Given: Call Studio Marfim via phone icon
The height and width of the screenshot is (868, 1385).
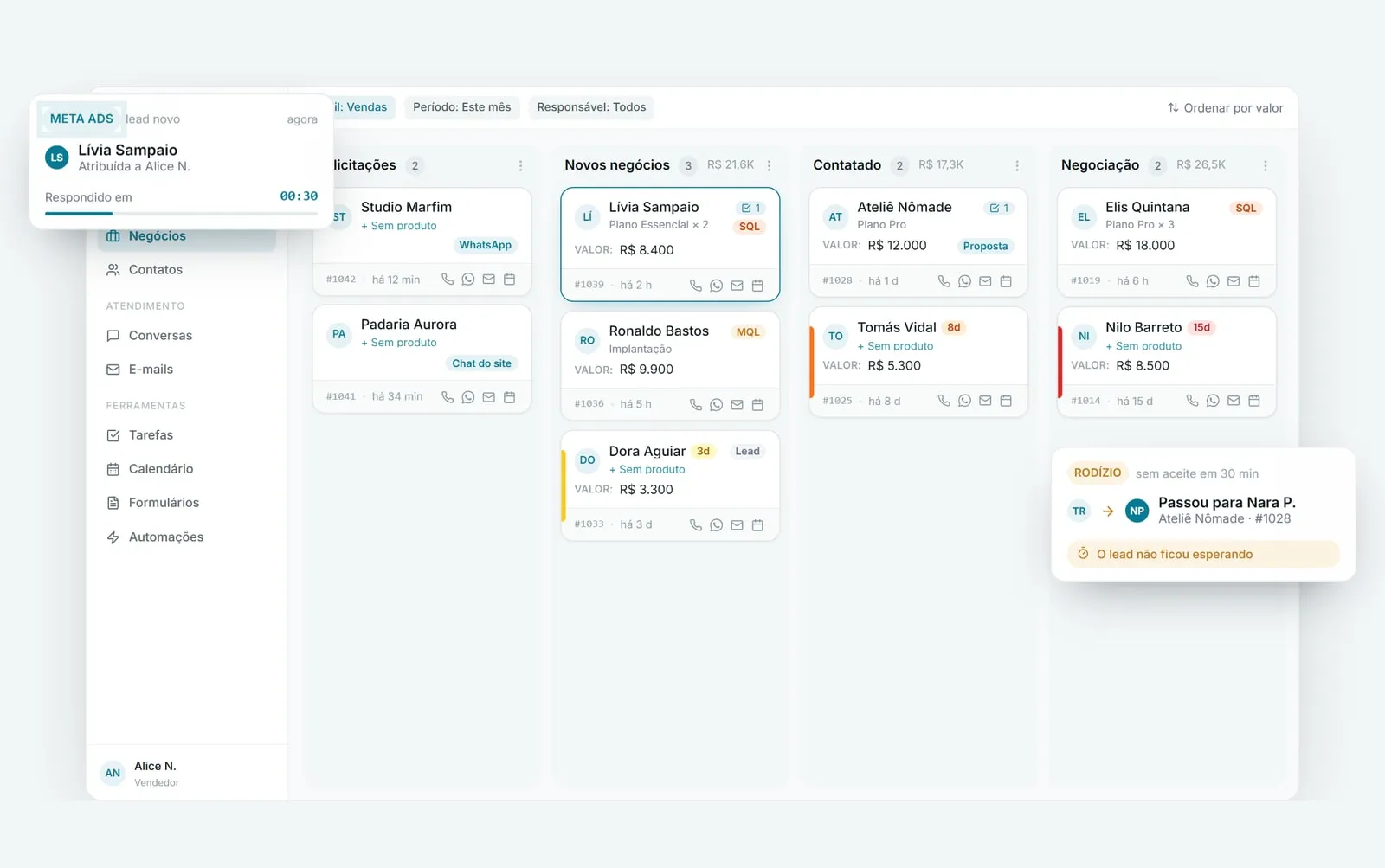Looking at the screenshot, I should (x=448, y=280).
